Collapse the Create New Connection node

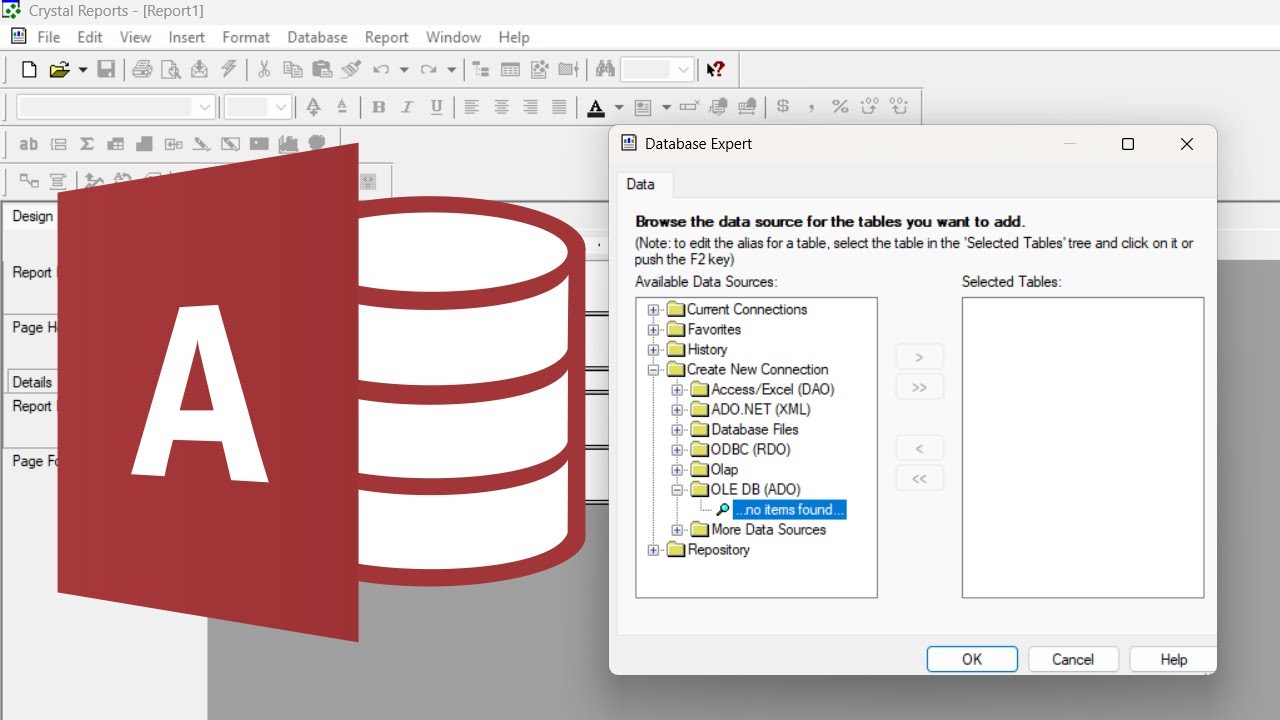(654, 370)
